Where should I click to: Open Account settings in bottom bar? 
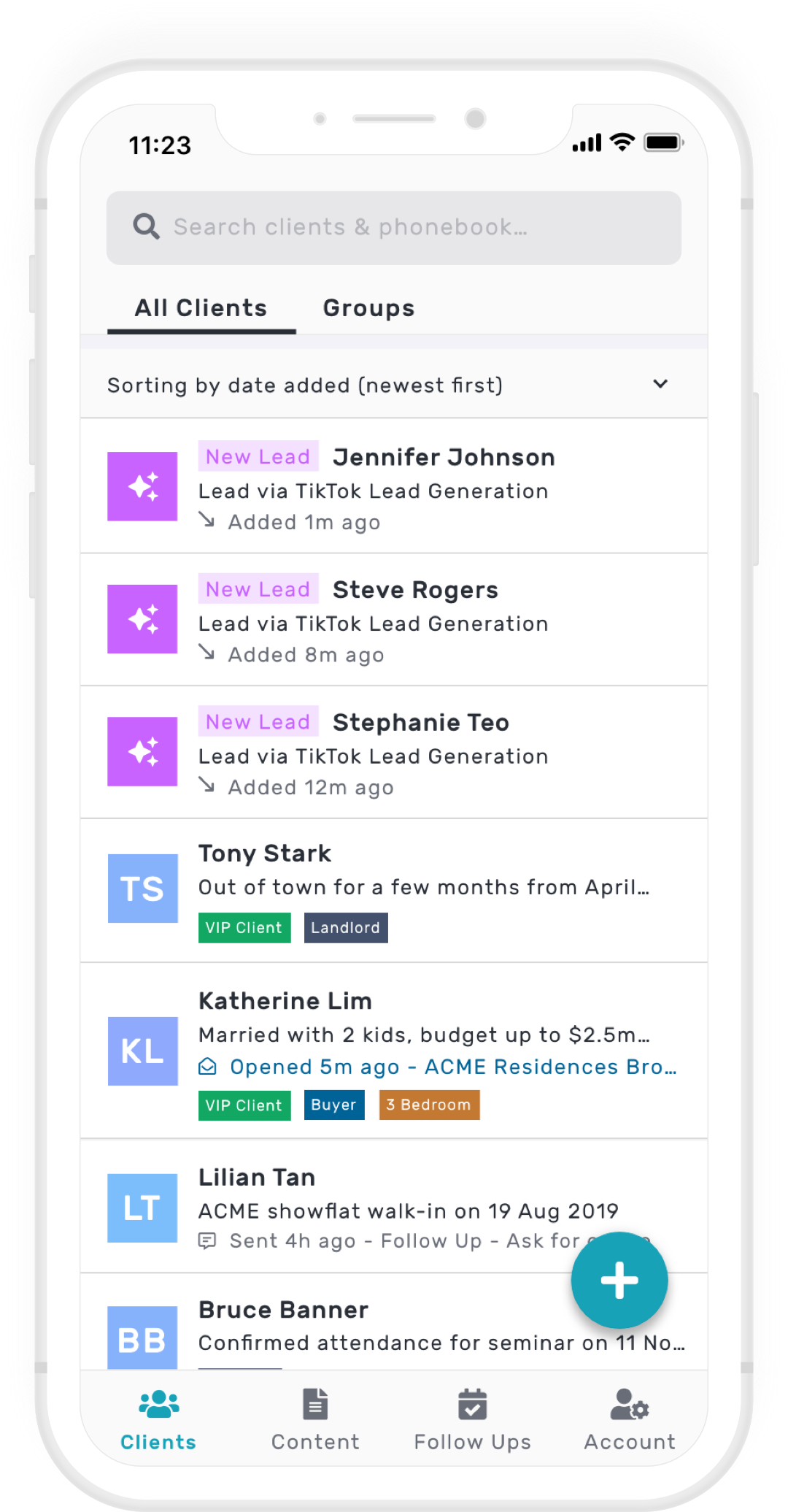pyautogui.click(x=629, y=1420)
